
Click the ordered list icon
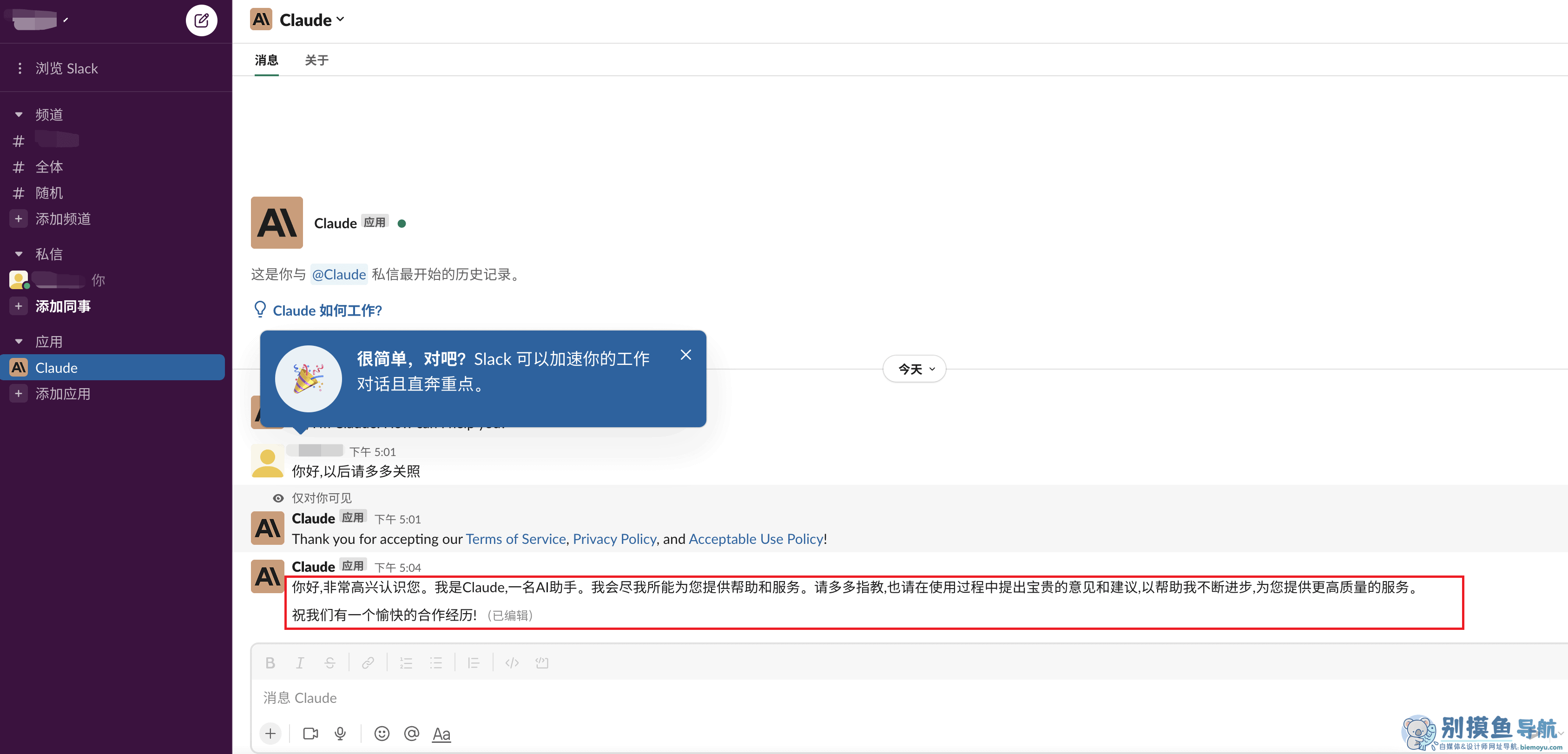pos(406,662)
